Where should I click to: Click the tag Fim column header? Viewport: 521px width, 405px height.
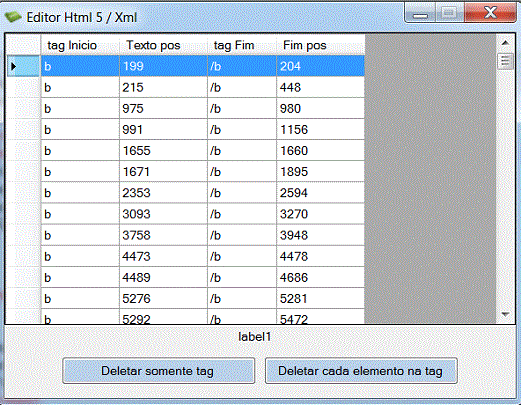242,45
